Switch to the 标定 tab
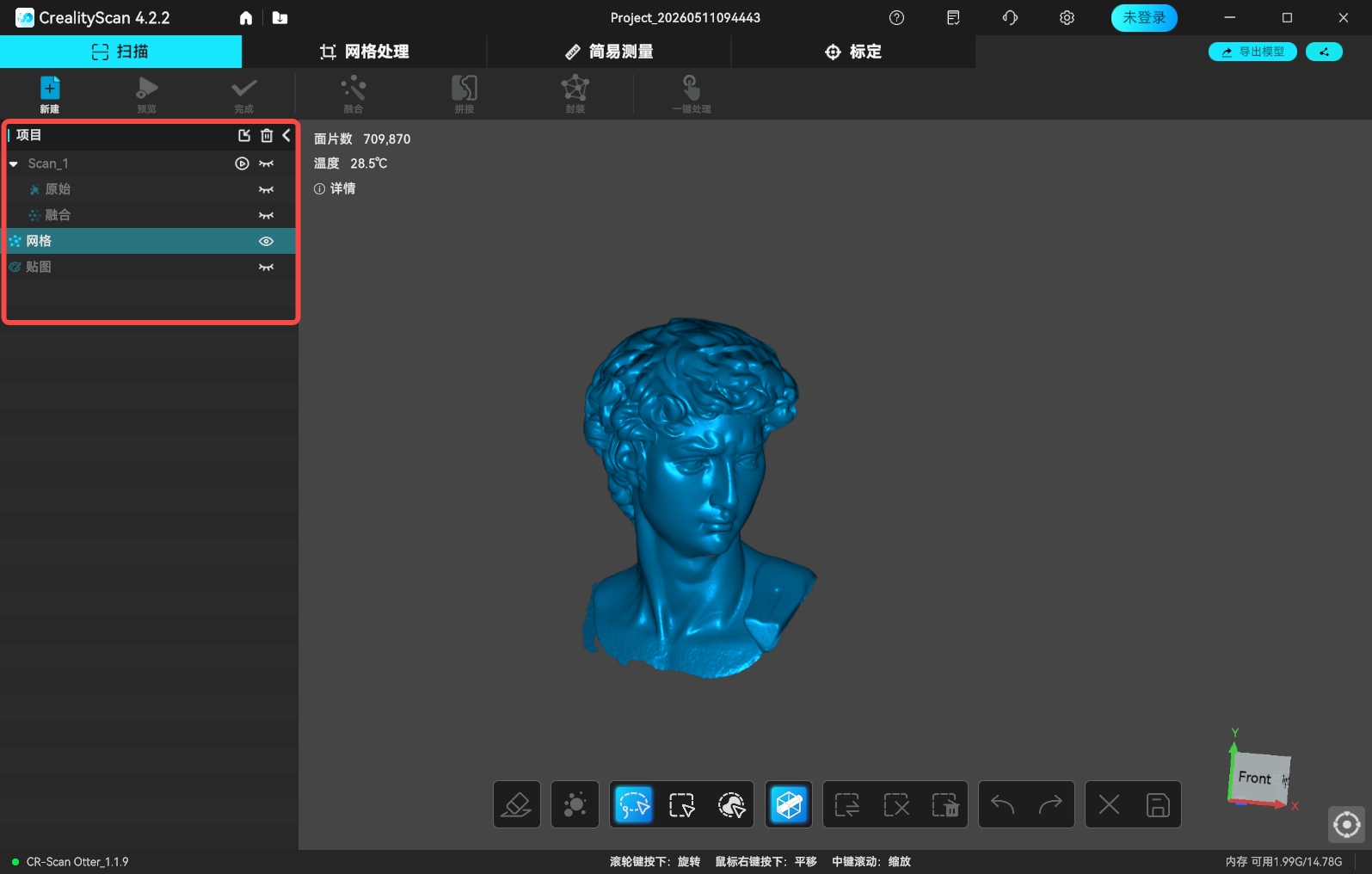Viewport: 1372px width, 874px height. point(853,52)
